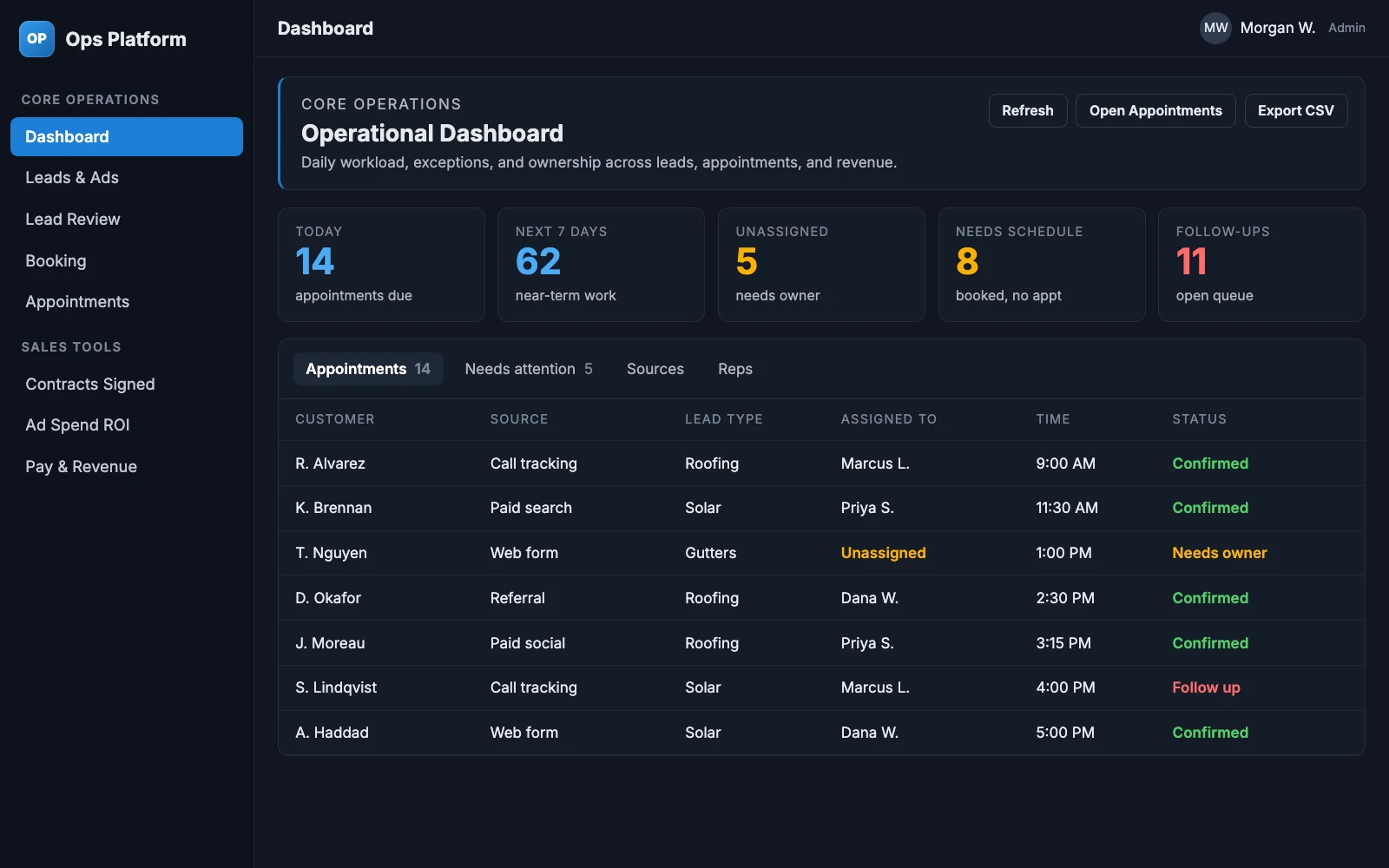Click the Follow up status

pos(1206,687)
